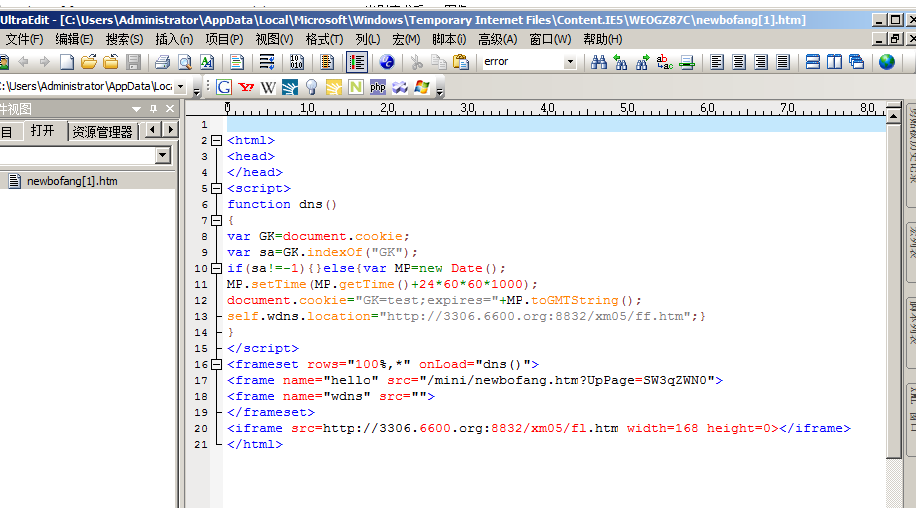Screen dimensions: 916x508
Task: Open the file view panel filter dropdown
Action: tap(163, 155)
